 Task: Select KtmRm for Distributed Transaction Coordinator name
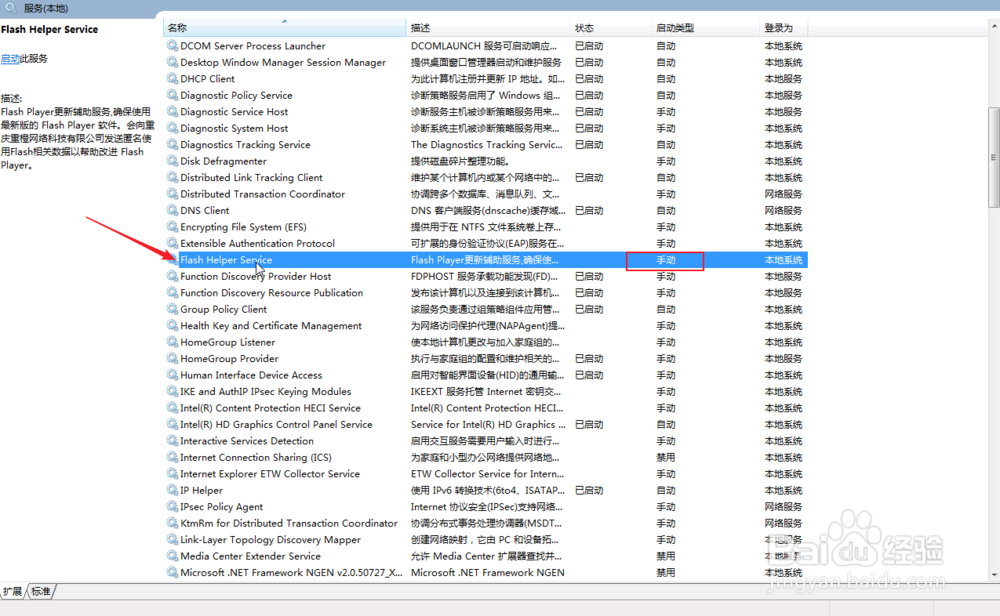click(x=289, y=524)
